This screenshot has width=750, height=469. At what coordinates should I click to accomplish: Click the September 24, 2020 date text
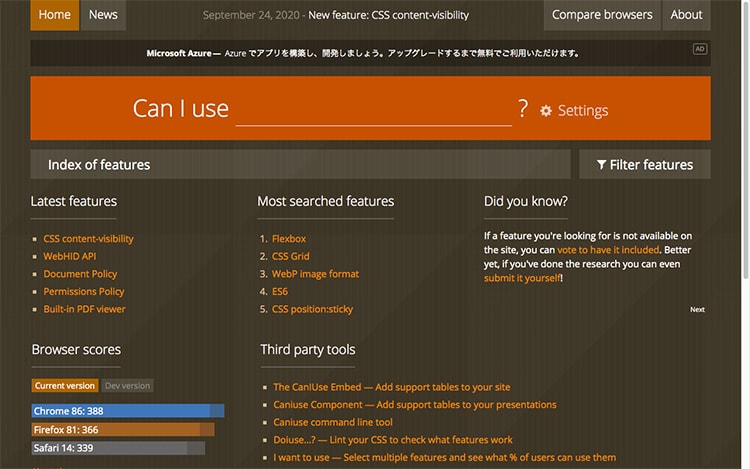(x=251, y=15)
